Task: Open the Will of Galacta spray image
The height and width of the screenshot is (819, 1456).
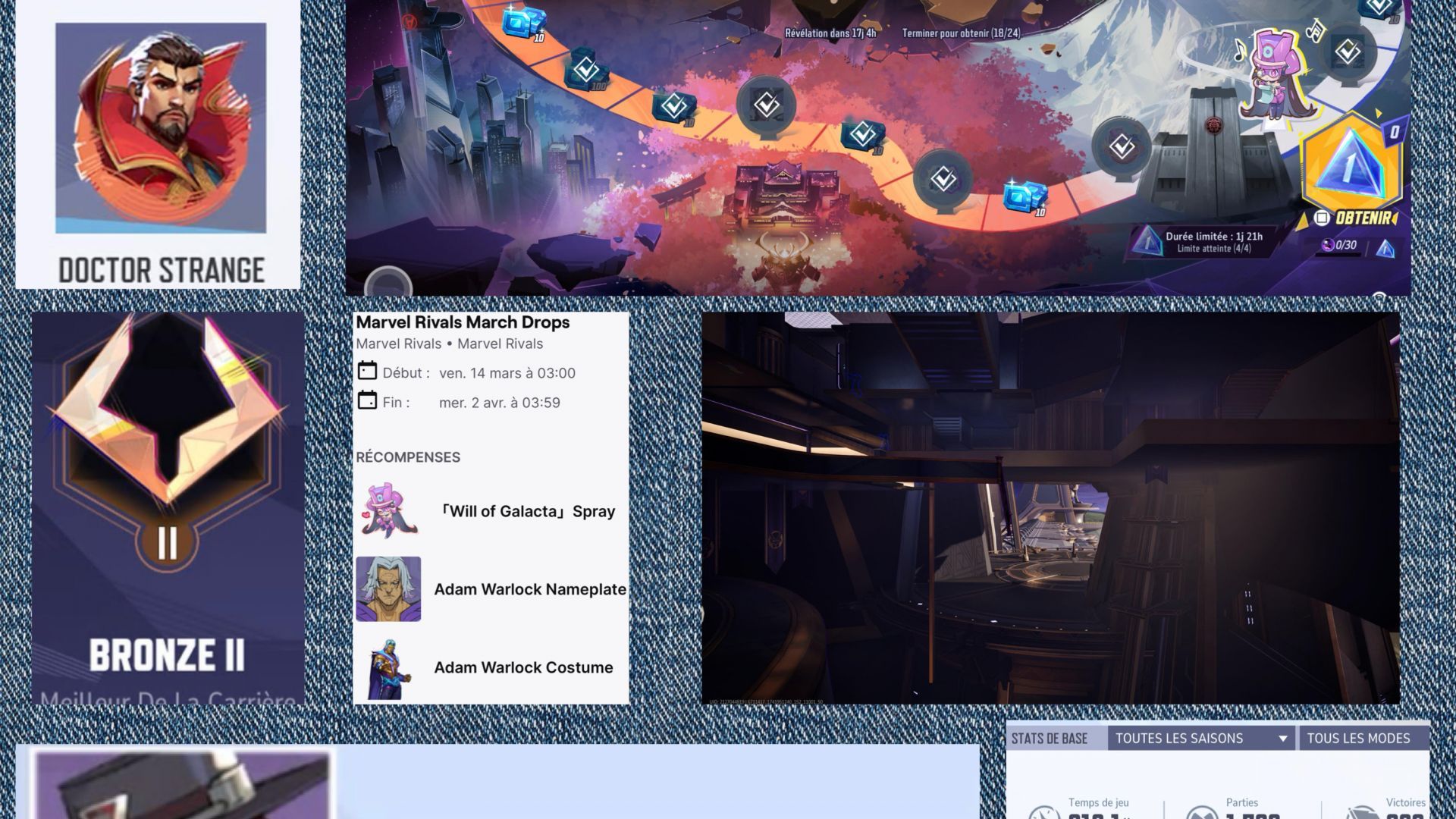Action: (388, 510)
